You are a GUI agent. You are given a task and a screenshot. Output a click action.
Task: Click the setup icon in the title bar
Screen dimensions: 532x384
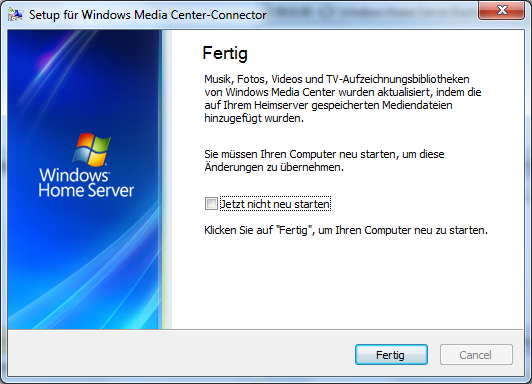15,15
